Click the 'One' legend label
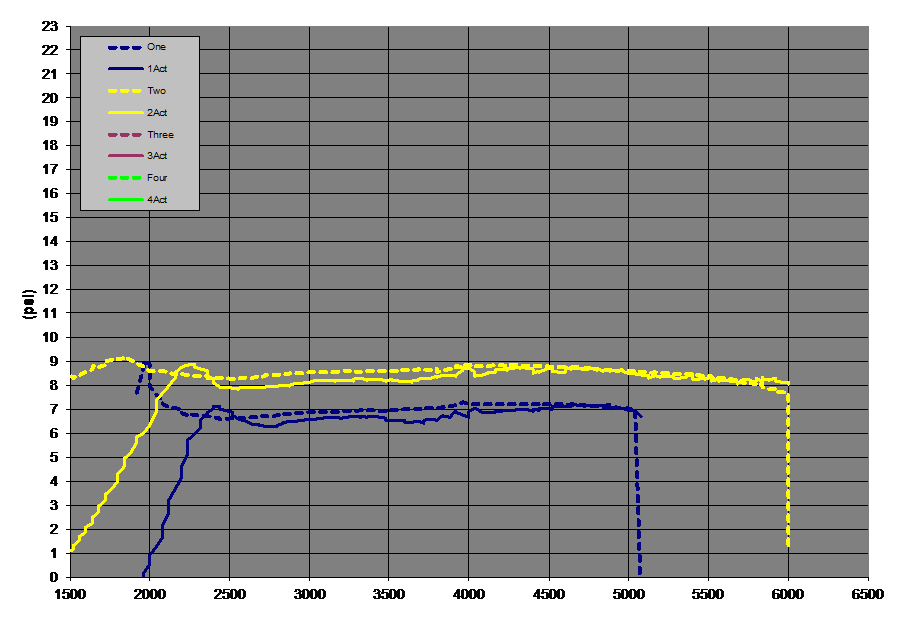911x623 pixels. pos(156,47)
